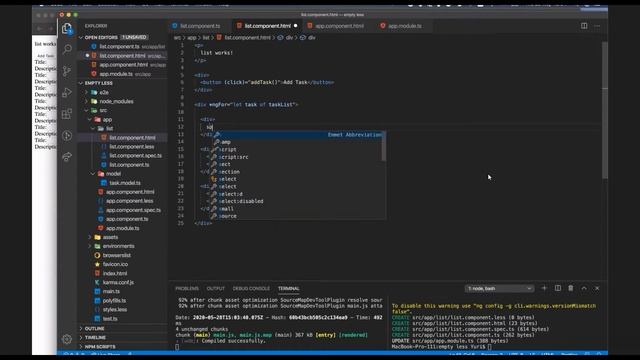Close the terminal panel
The height and width of the screenshot is (360, 640).
(597, 288)
